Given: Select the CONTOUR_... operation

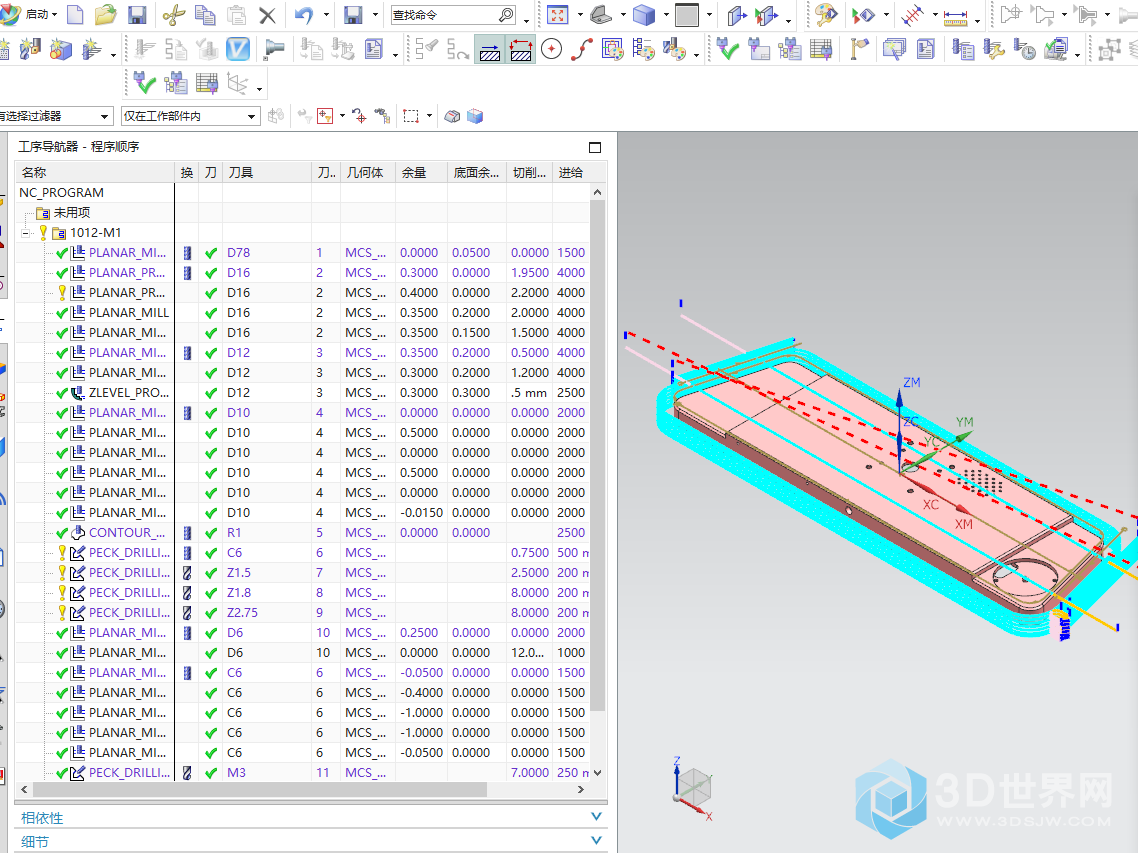Looking at the screenshot, I should click(127, 533).
